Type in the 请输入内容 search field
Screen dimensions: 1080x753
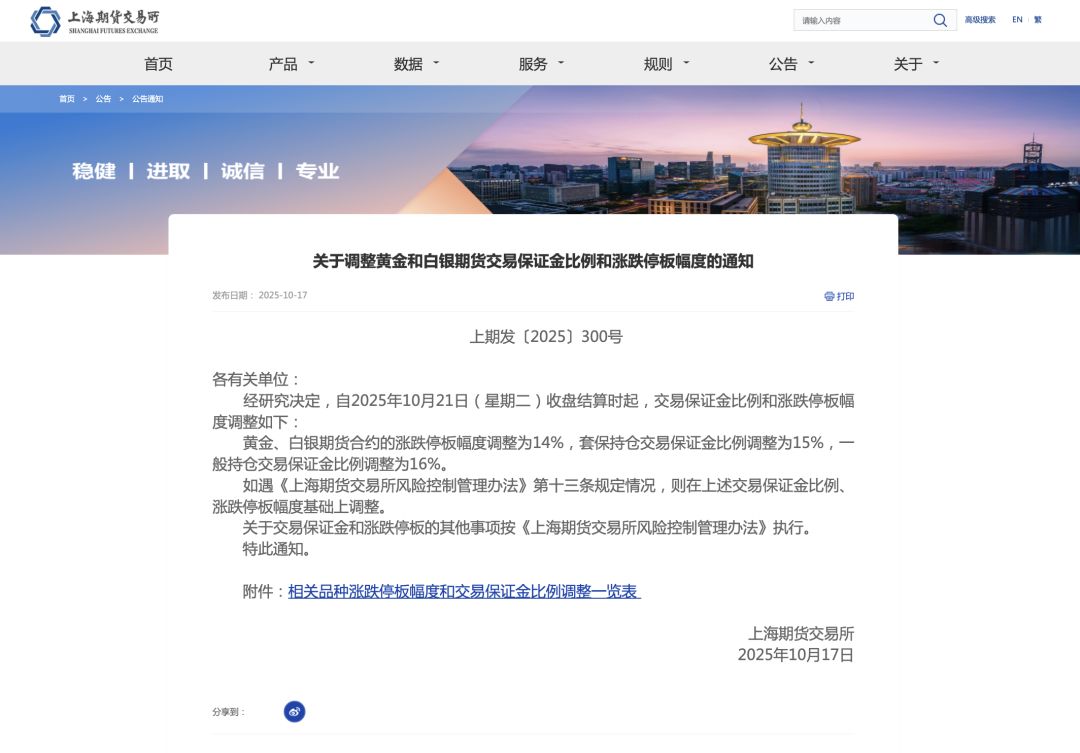[x=862, y=20]
